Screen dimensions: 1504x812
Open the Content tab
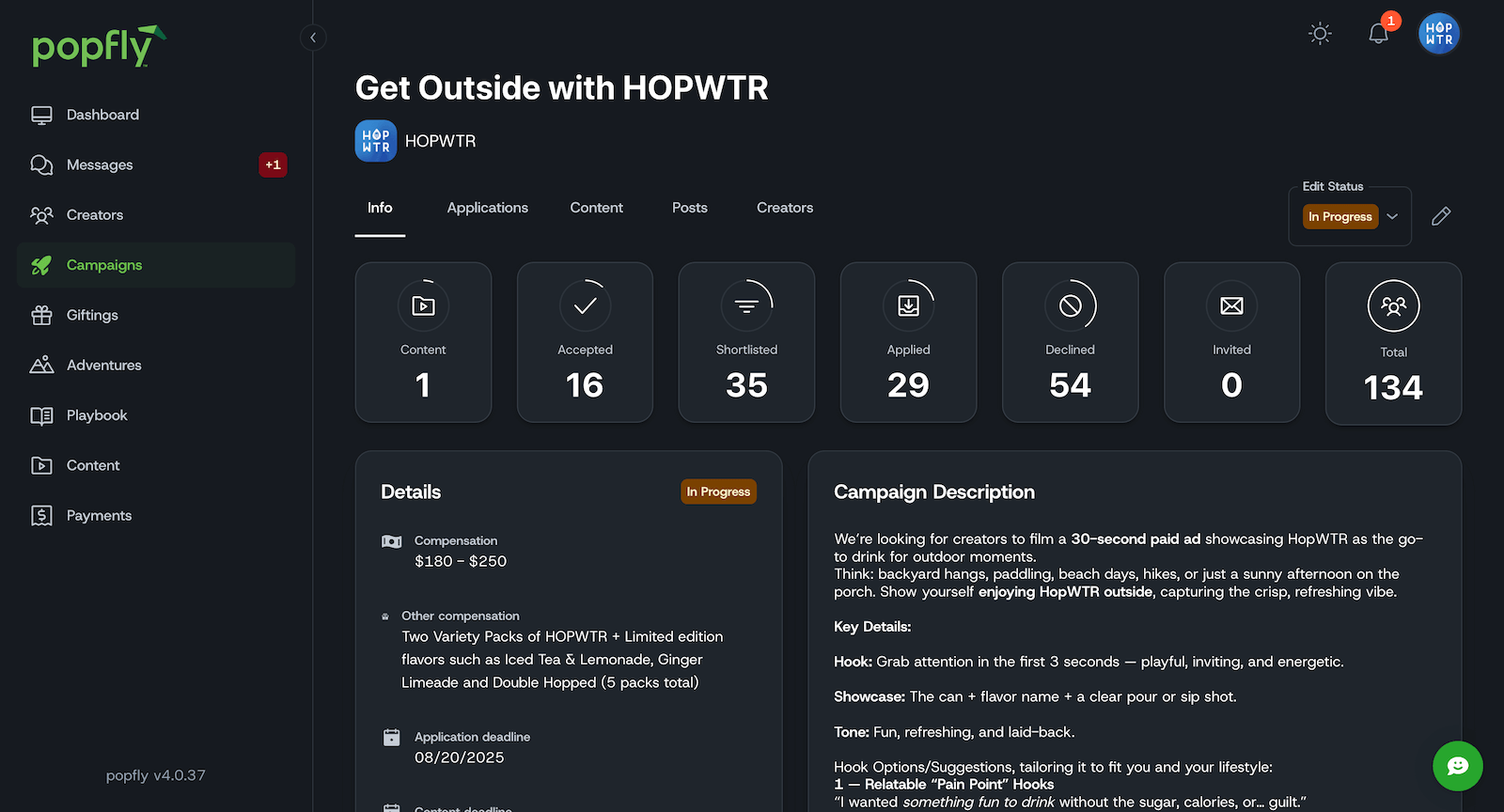click(x=596, y=208)
